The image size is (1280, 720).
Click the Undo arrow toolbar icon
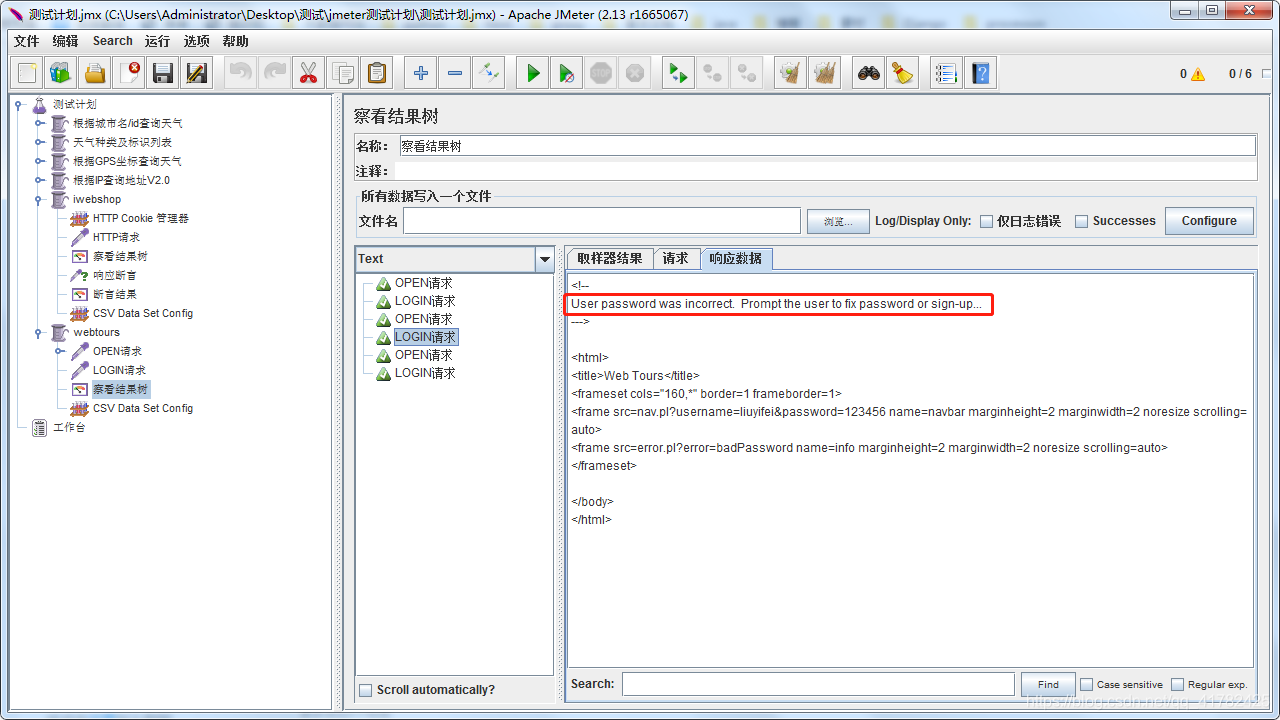[241, 73]
